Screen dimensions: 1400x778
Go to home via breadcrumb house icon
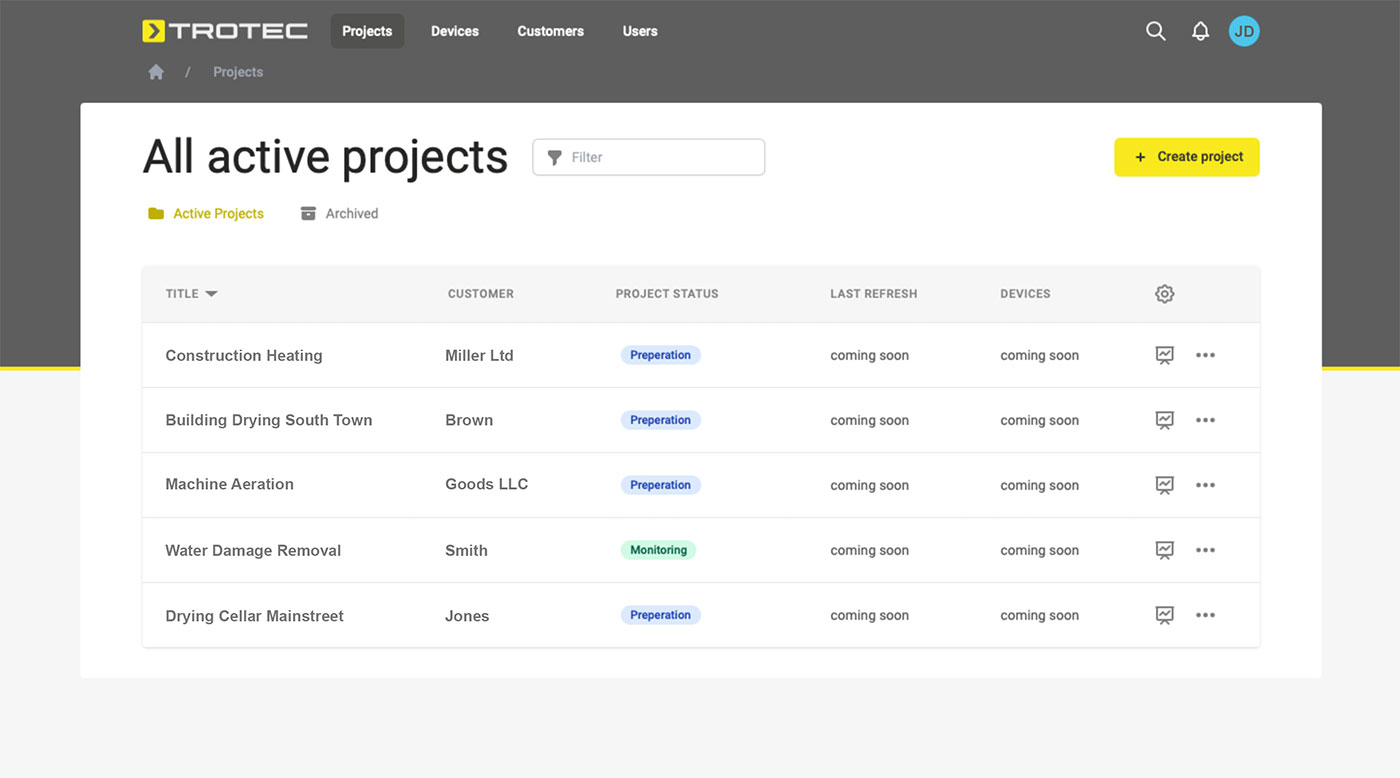(x=156, y=72)
